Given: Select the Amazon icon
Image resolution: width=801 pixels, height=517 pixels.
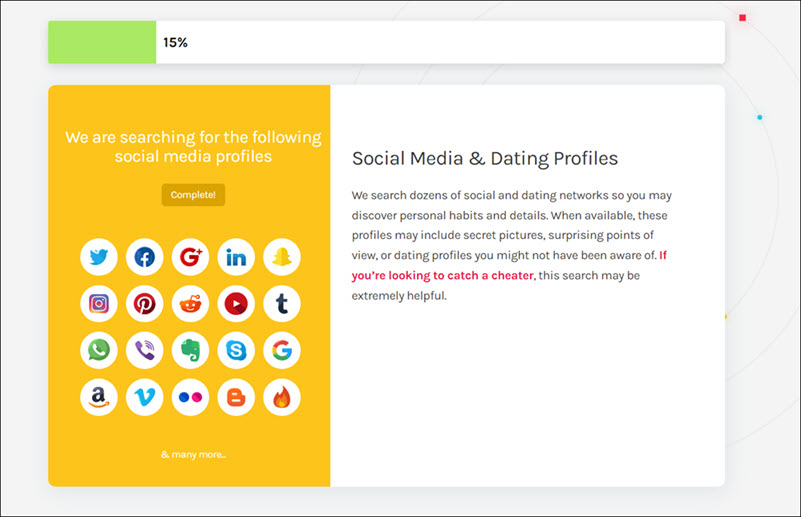Looking at the screenshot, I should coord(99,397).
